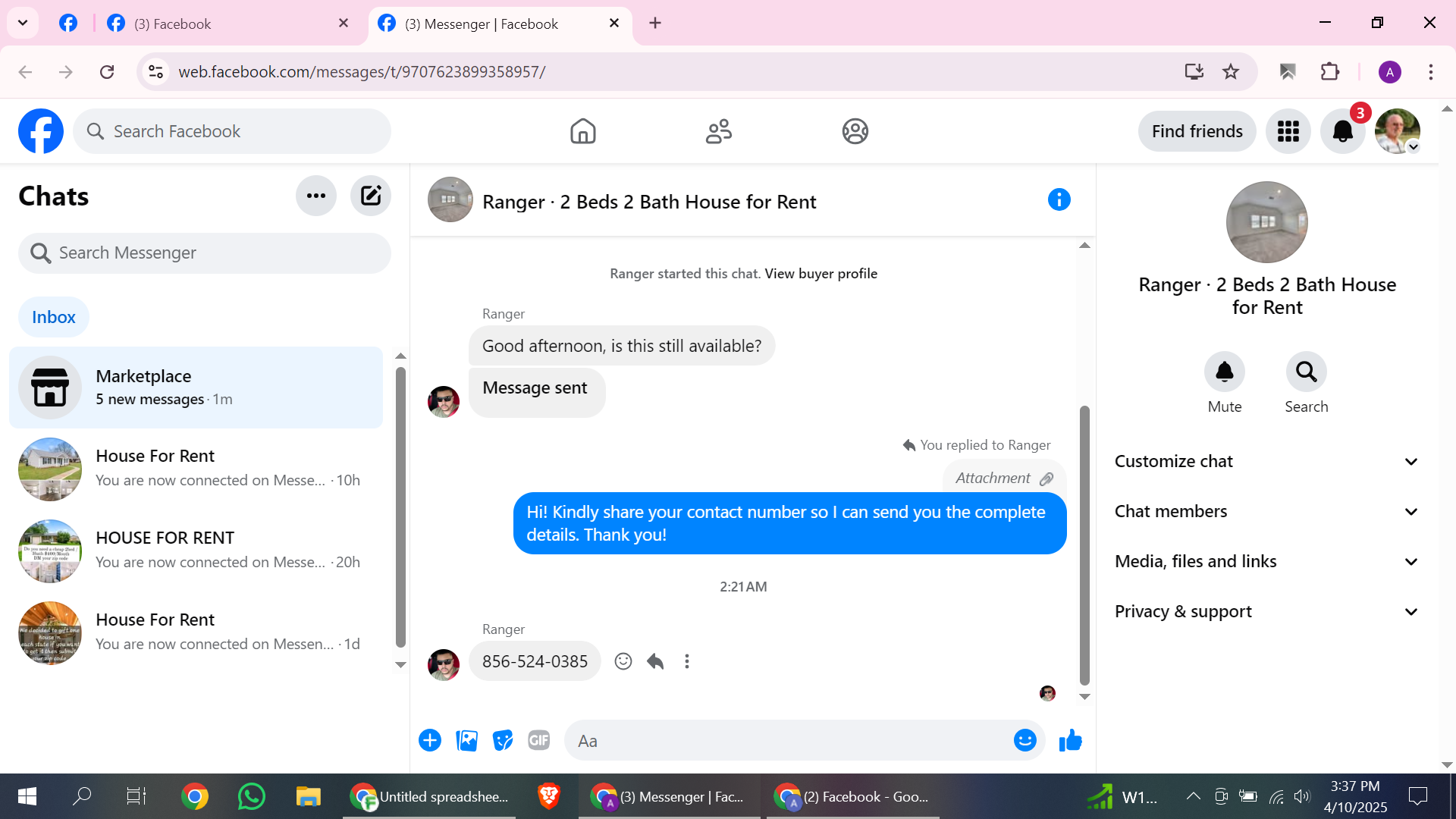Click the address bar URL
This screenshot has width=1456, height=819.
point(362,72)
